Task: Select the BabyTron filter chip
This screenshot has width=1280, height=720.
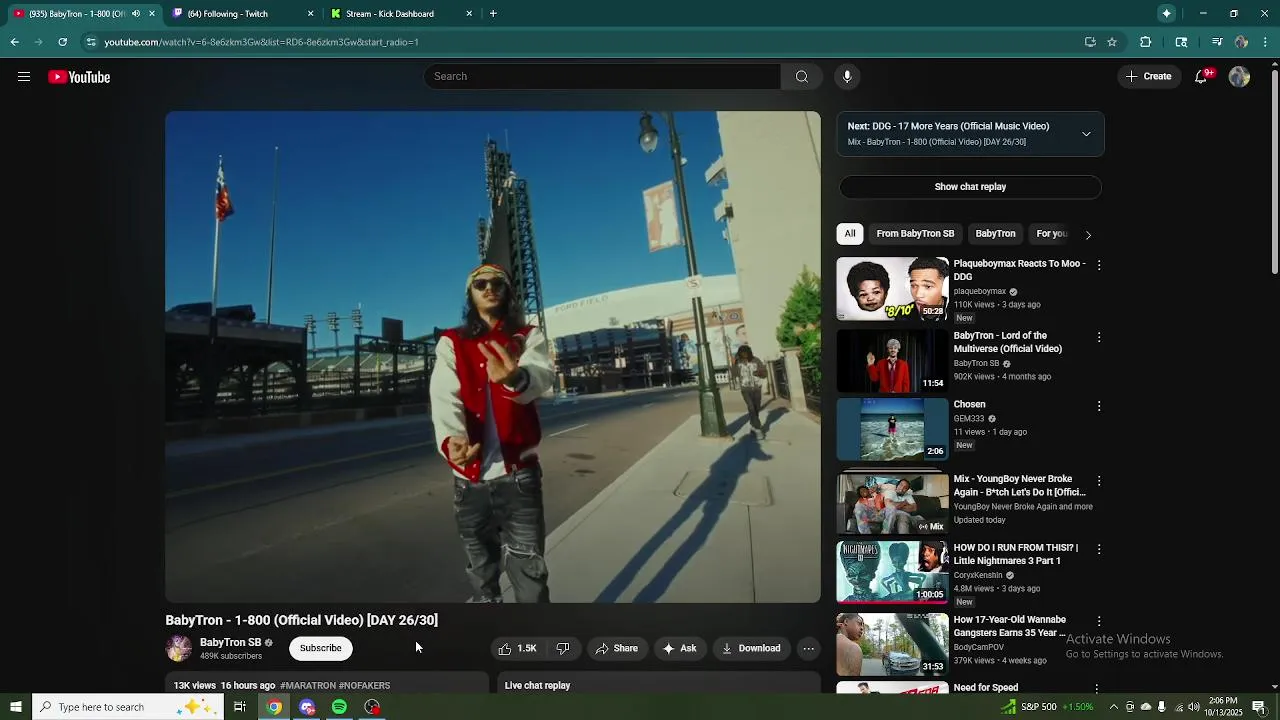Action: pyautogui.click(x=995, y=234)
